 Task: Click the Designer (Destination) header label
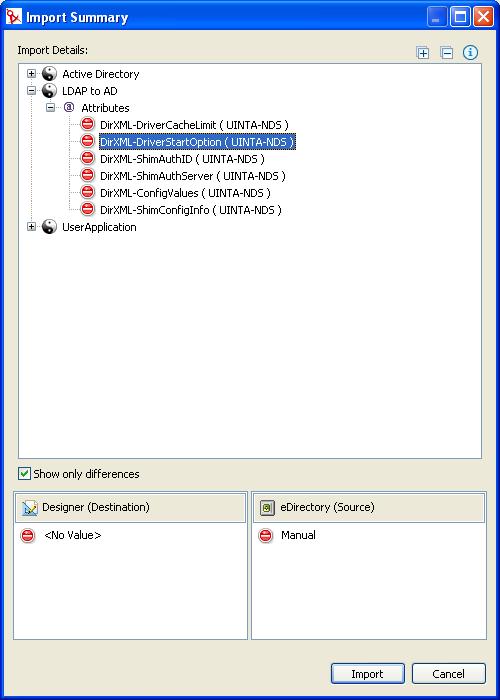click(96, 507)
